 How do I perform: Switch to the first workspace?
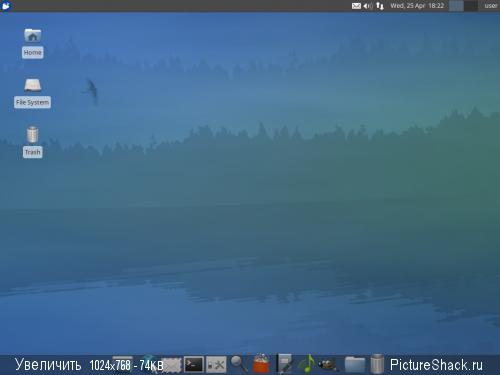click(x=456, y=6)
